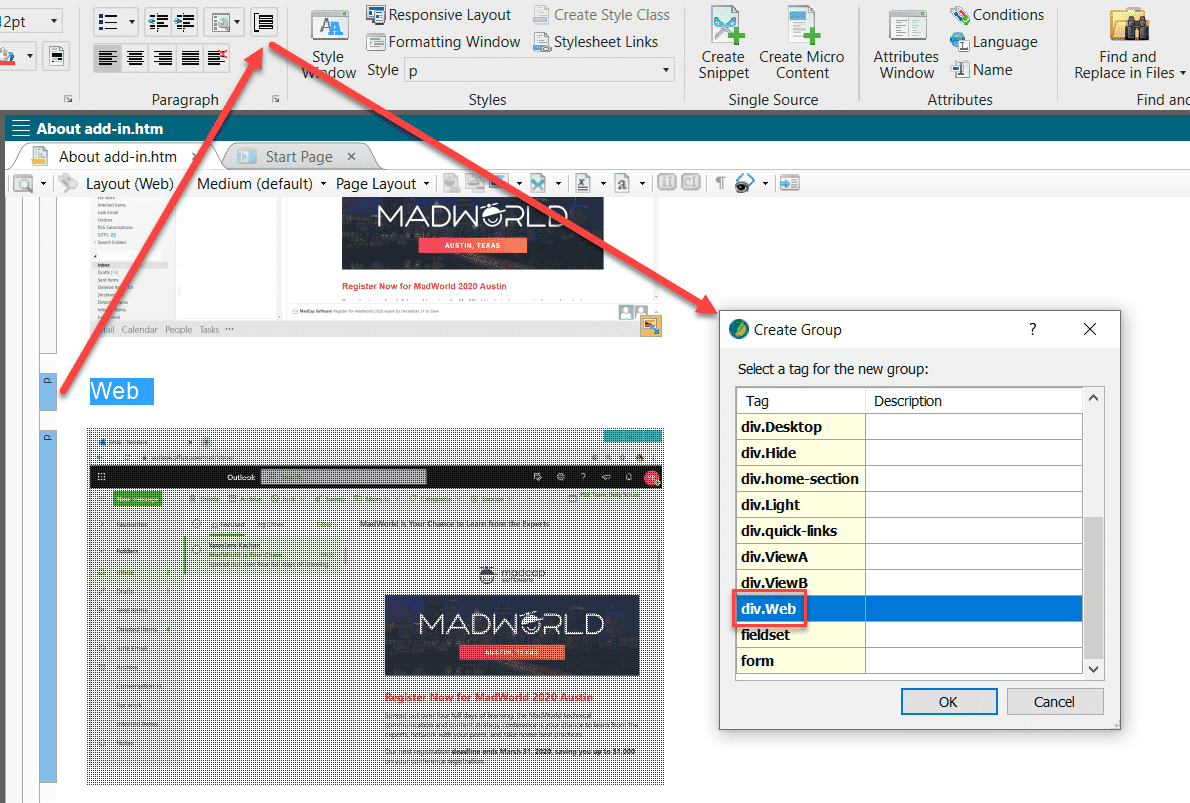Click Conditions in Attributes group

tap(997, 14)
